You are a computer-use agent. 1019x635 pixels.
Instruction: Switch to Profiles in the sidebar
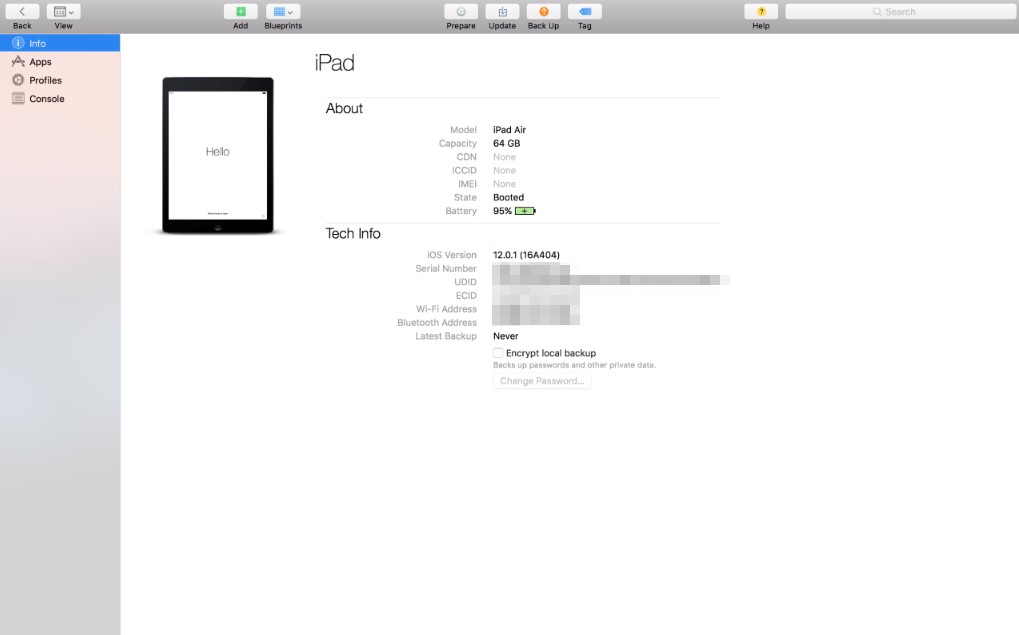click(45, 80)
